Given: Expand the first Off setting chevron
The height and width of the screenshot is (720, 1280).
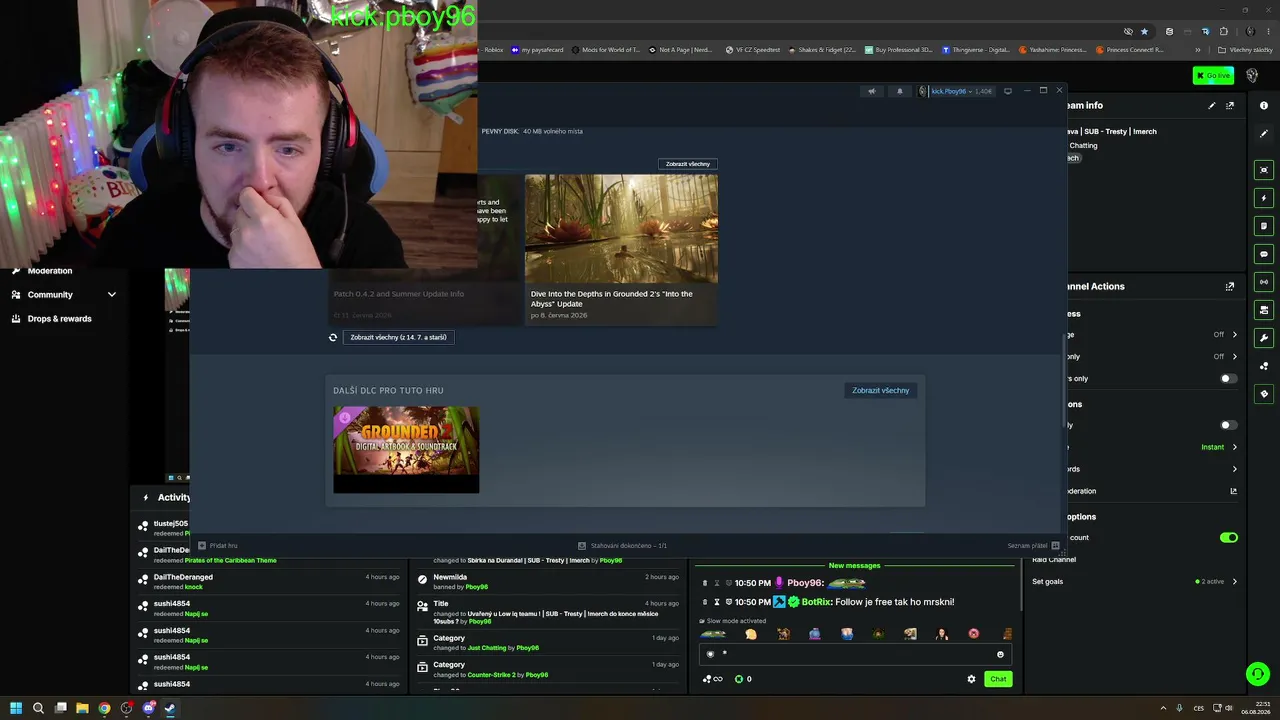Looking at the screenshot, I should (1234, 334).
